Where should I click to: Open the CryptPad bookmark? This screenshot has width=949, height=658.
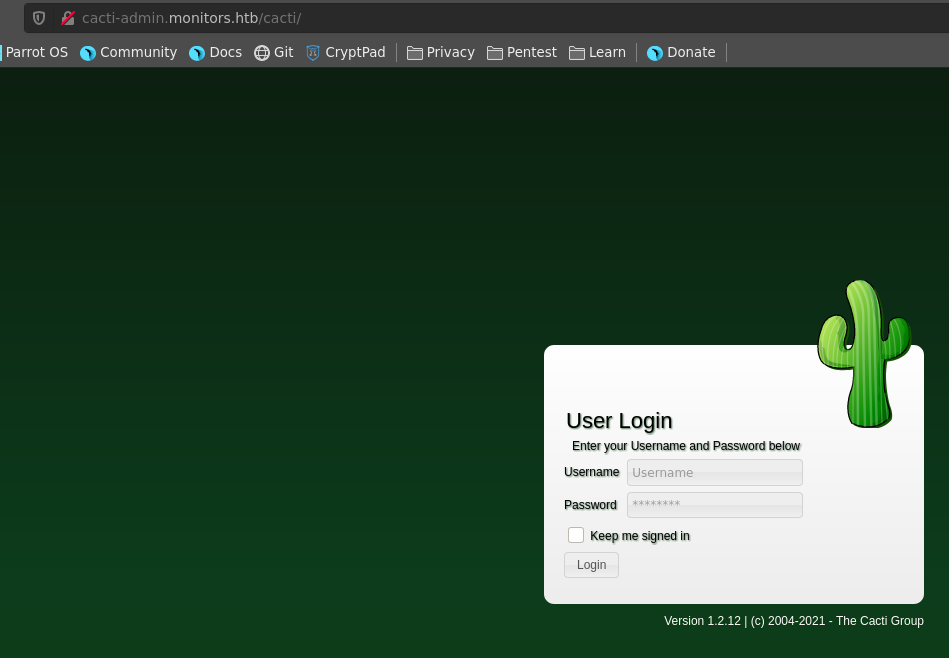[345, 52]
